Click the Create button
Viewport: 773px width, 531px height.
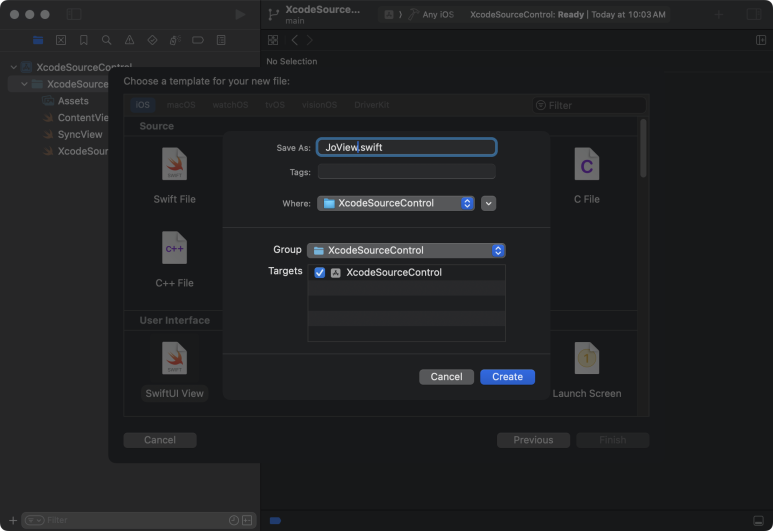(x=507, y=377)
